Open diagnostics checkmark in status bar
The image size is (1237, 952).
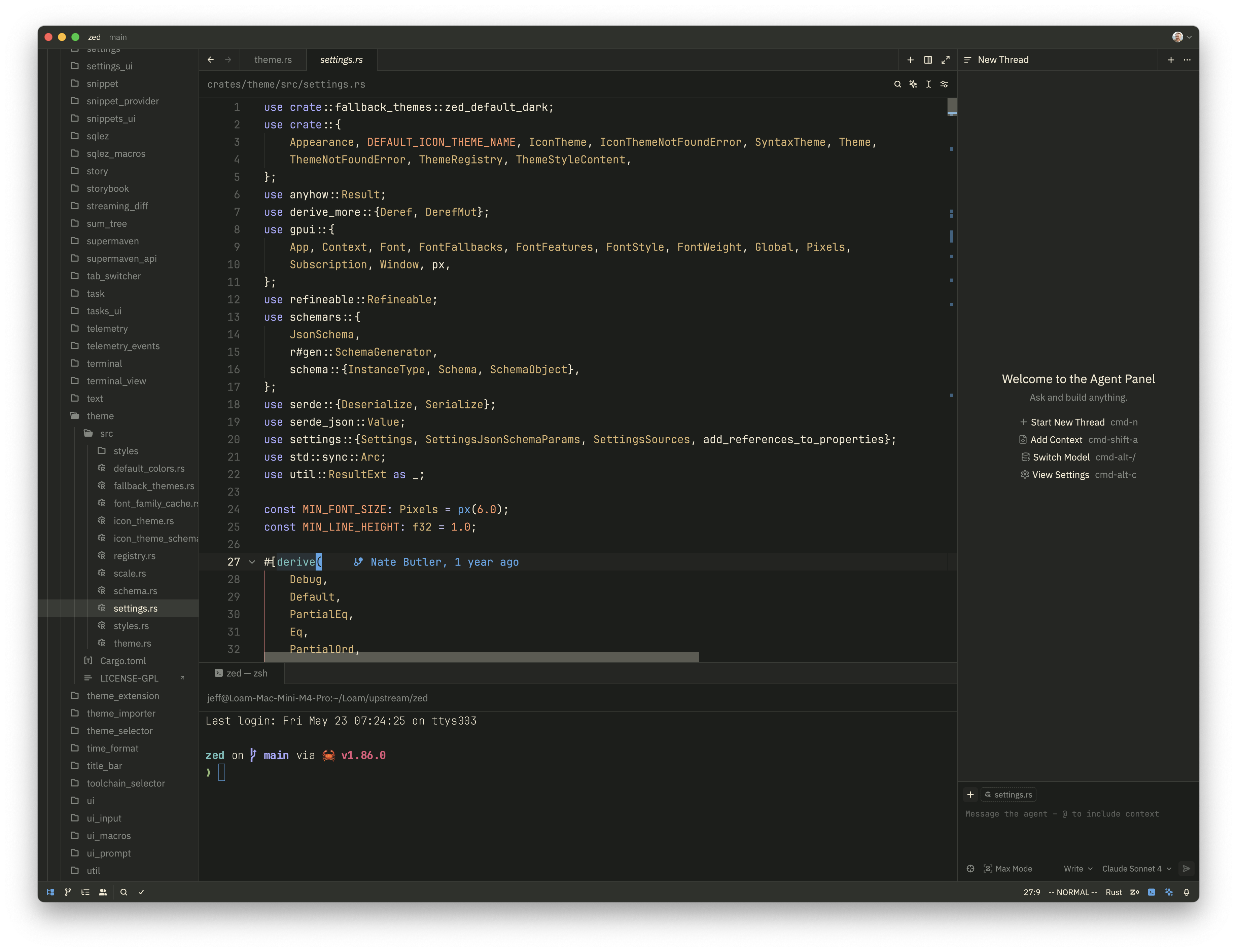click(x=141, y=892)
